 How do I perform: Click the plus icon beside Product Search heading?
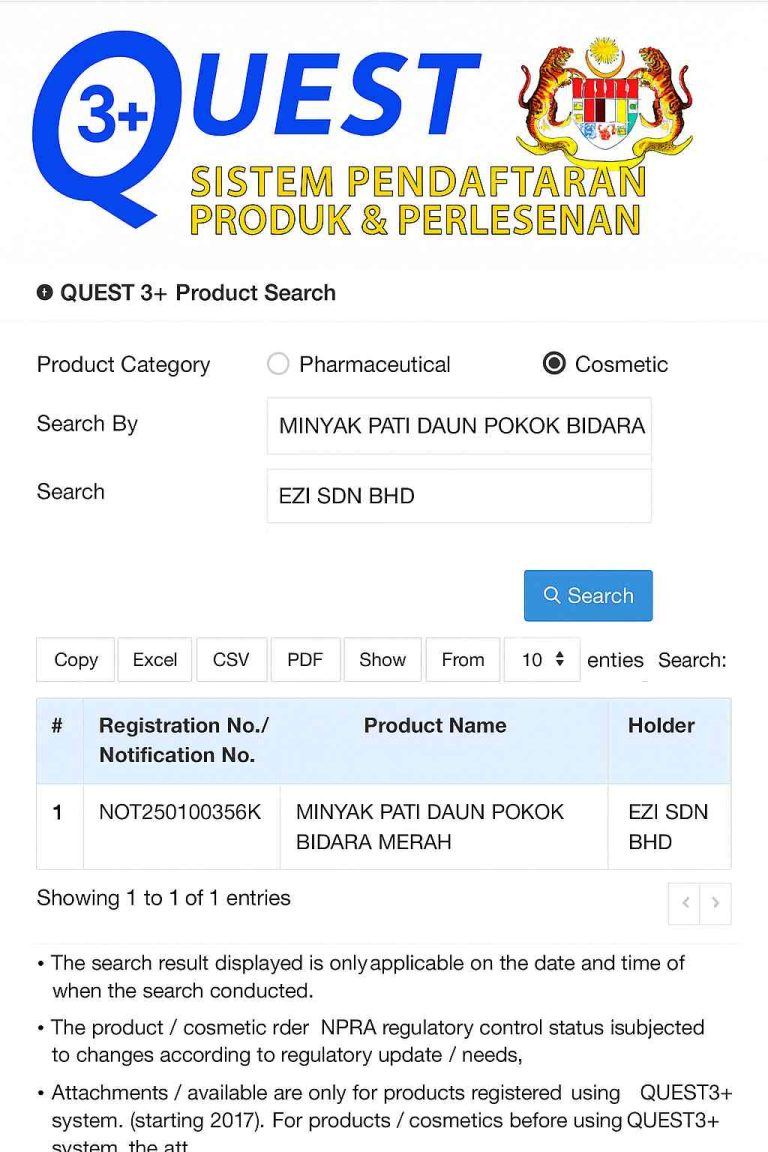tap(44, 293)
